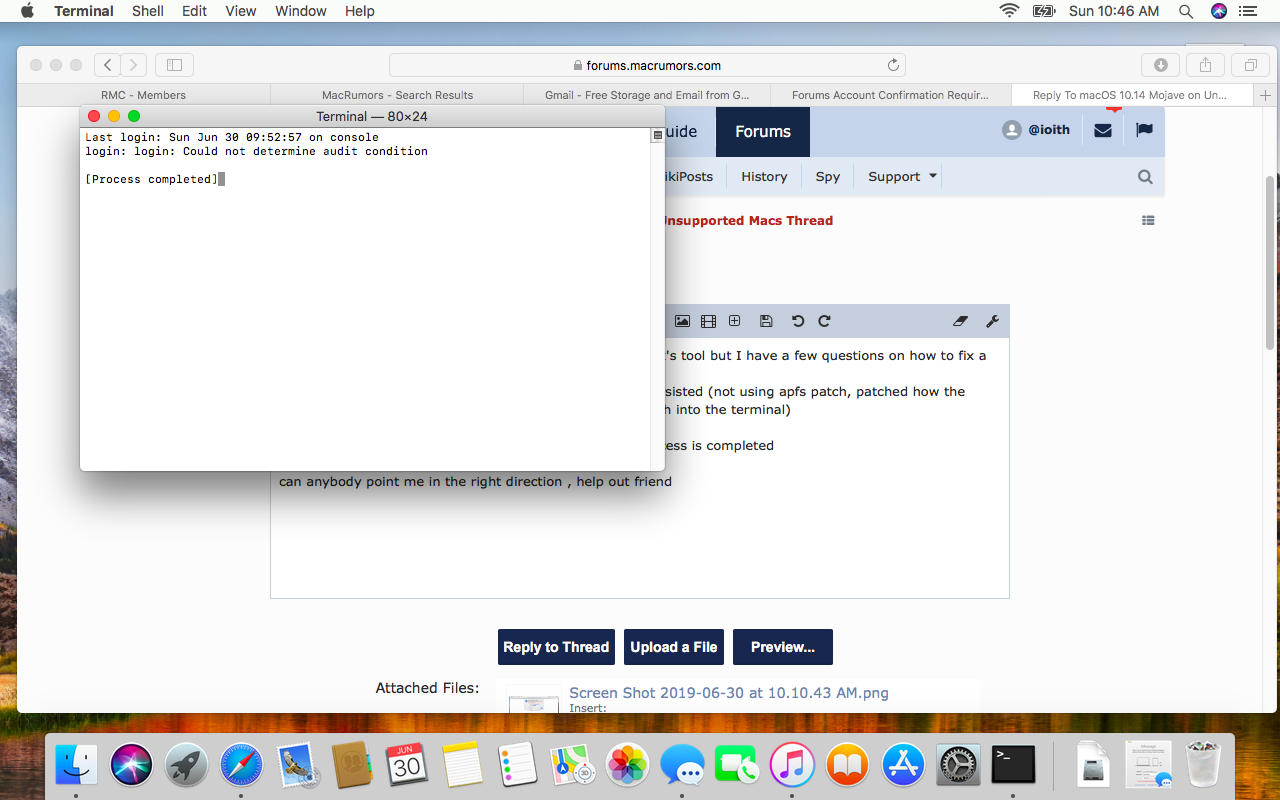Click the forum search magnifier icon
Image resolution: width=1280 pixels, height=800 pixels.
[1145, 177]
